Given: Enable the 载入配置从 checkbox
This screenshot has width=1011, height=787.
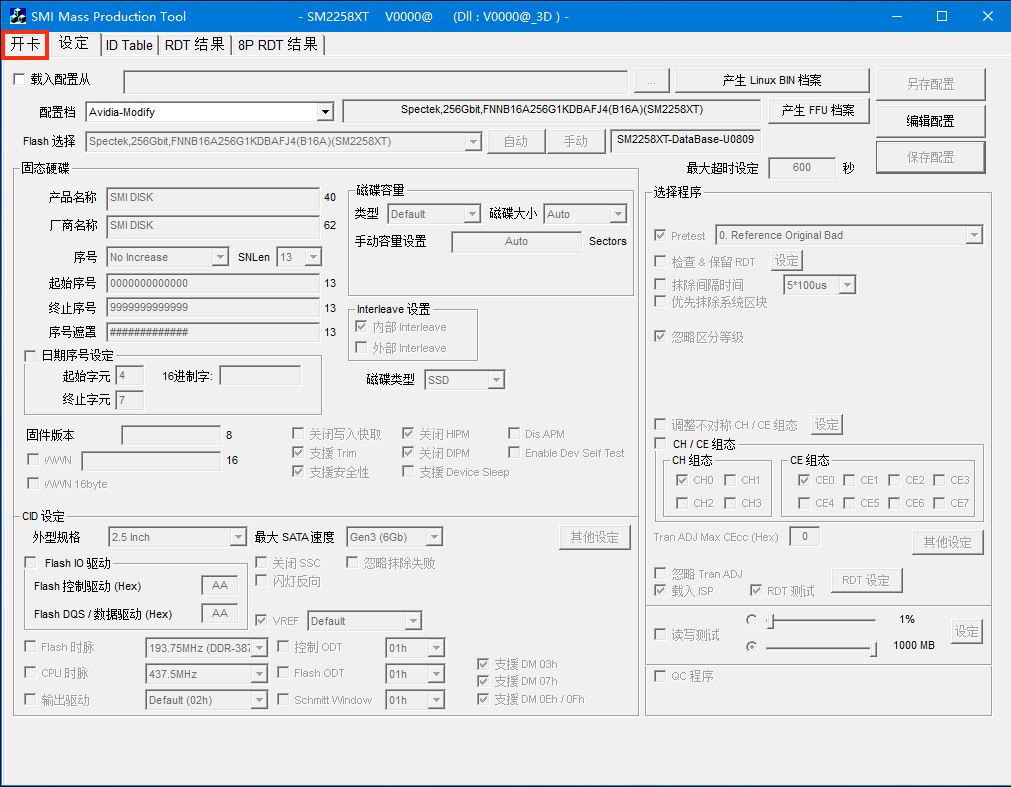Looking at the screenshot, I should (x=20, y=79).
